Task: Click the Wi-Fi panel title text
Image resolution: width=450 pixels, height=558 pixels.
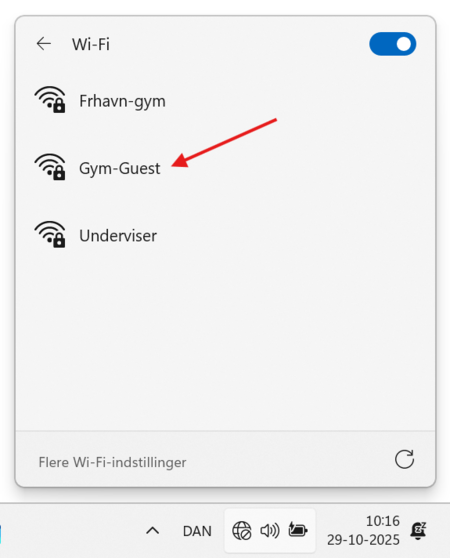Action: pyautogui.click(x=91, y=44)
